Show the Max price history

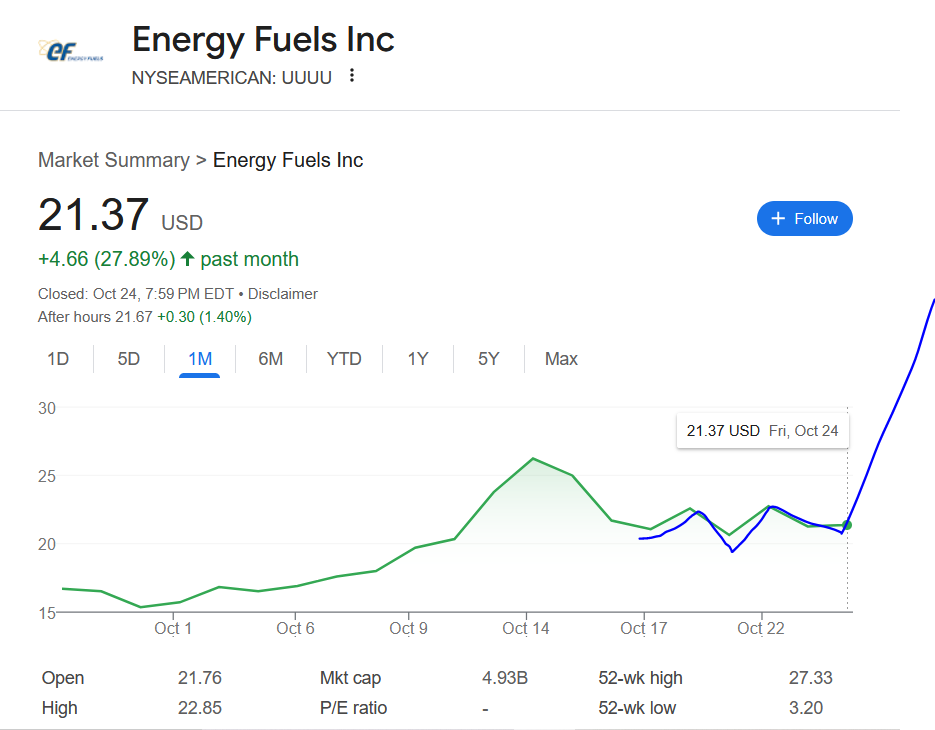561,359
